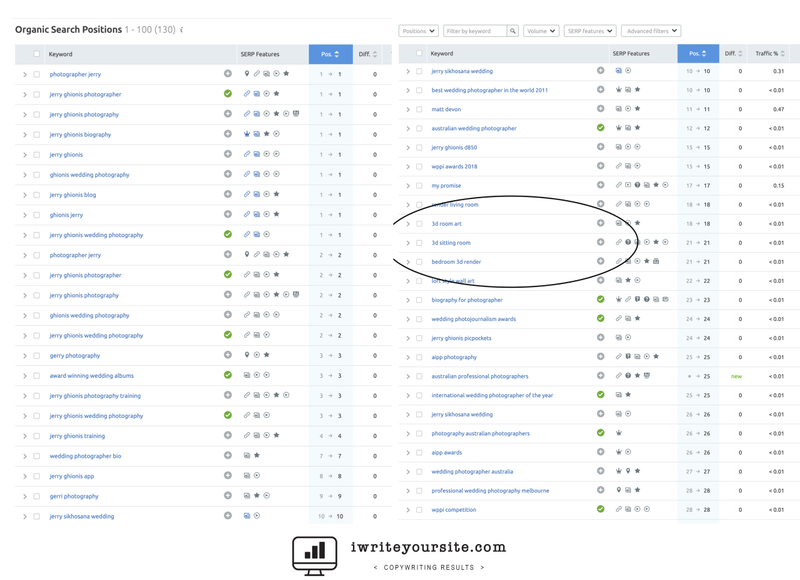Click the crown icon in photography australian photographers row
The image size is (800, 580).
pyautogui.click(x=618, y=433)
